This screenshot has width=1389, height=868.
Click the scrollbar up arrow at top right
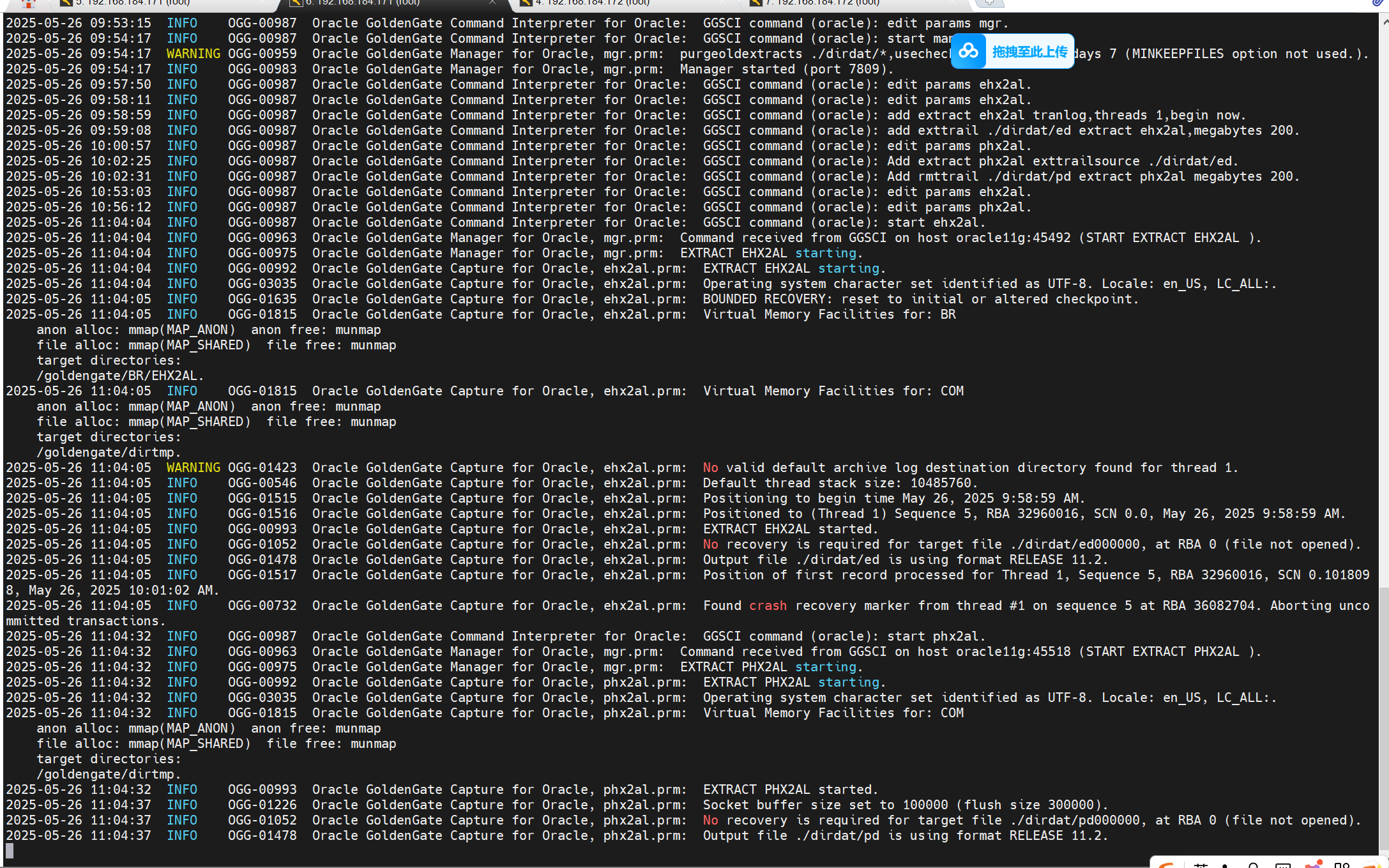1384,21
